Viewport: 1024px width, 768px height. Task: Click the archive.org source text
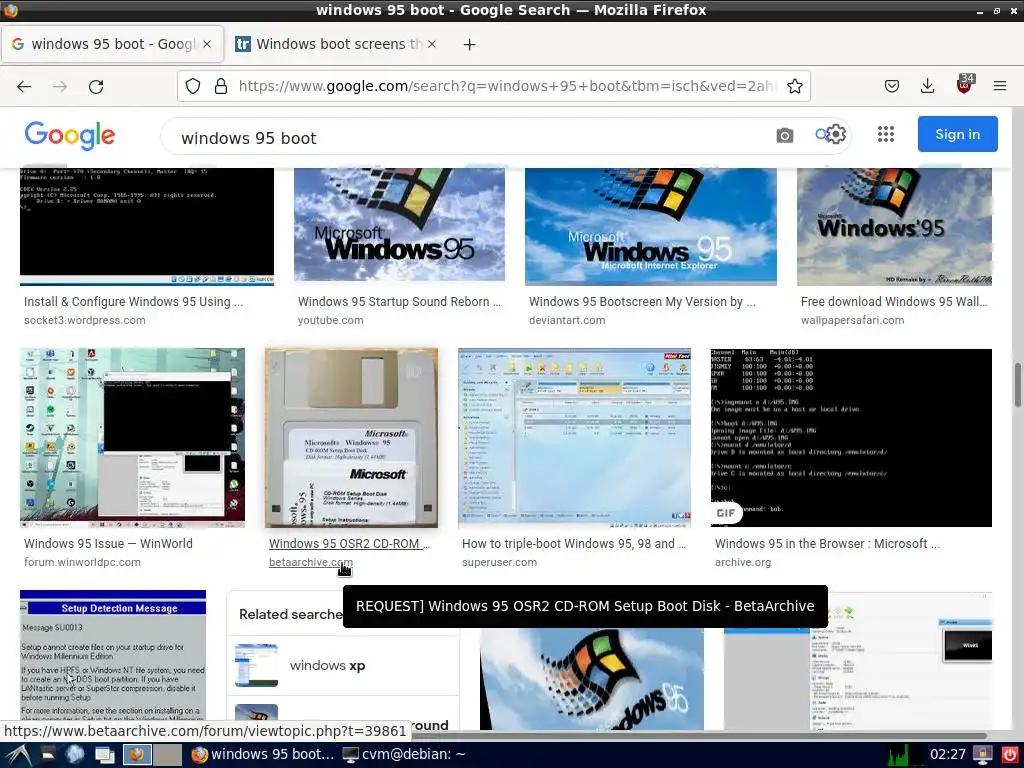pos(743,562)
